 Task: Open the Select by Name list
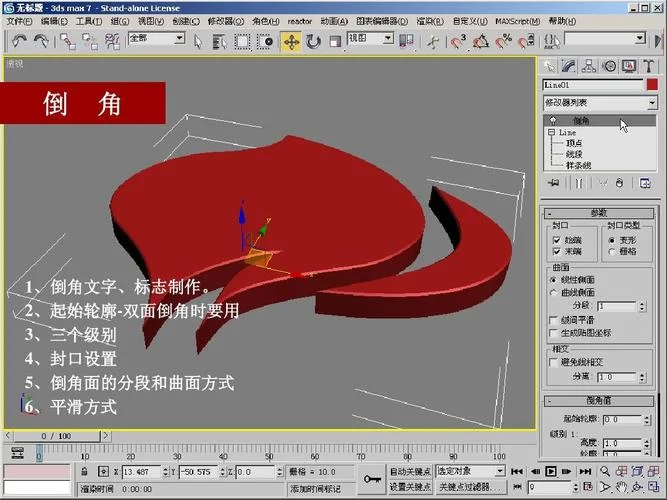pos(219,42)
